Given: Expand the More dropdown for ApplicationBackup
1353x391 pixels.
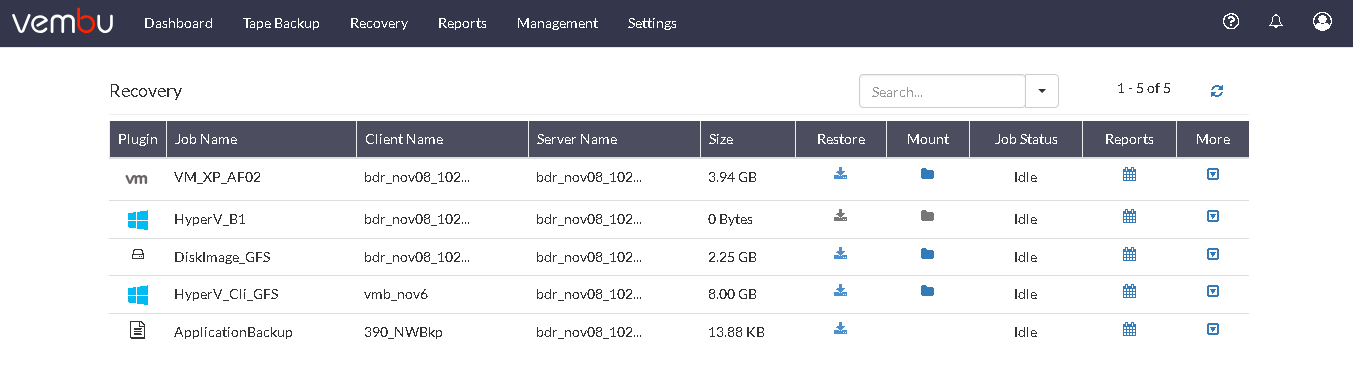Looking at the screenshot, I should (1213, 329).
